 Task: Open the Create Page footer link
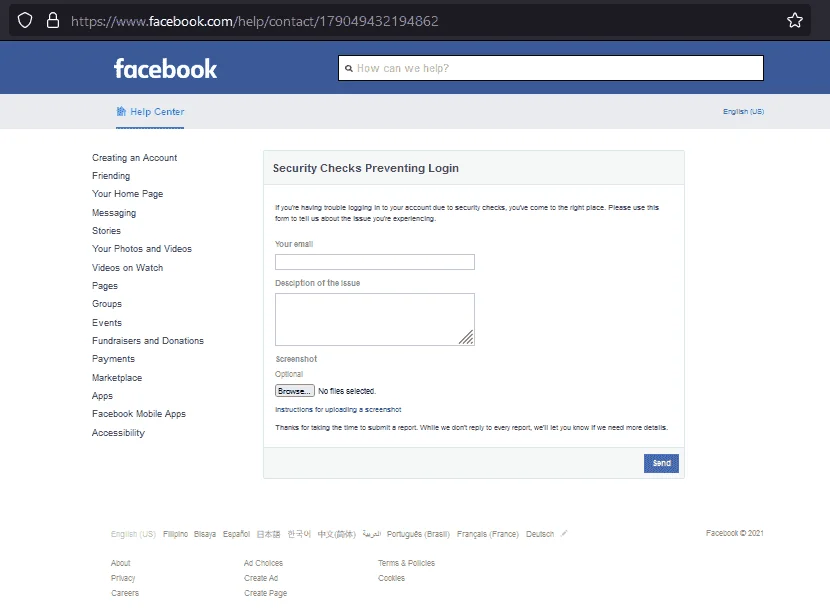266,593
